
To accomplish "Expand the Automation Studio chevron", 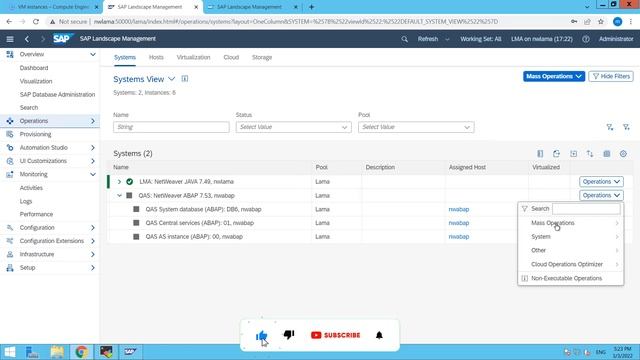I will coord(93,148).
